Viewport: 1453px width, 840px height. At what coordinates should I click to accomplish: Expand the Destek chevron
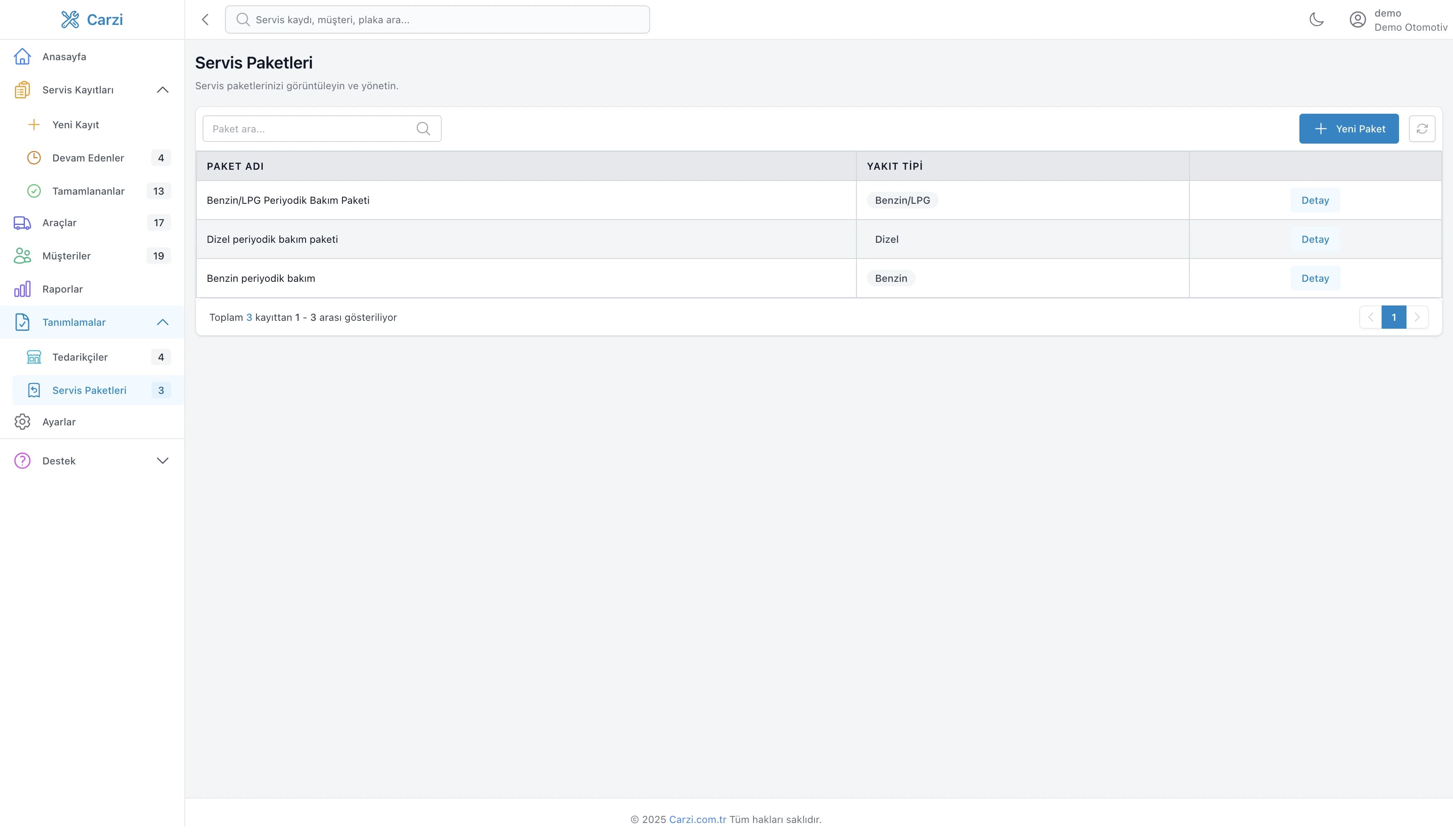click(x=163, y=461)
